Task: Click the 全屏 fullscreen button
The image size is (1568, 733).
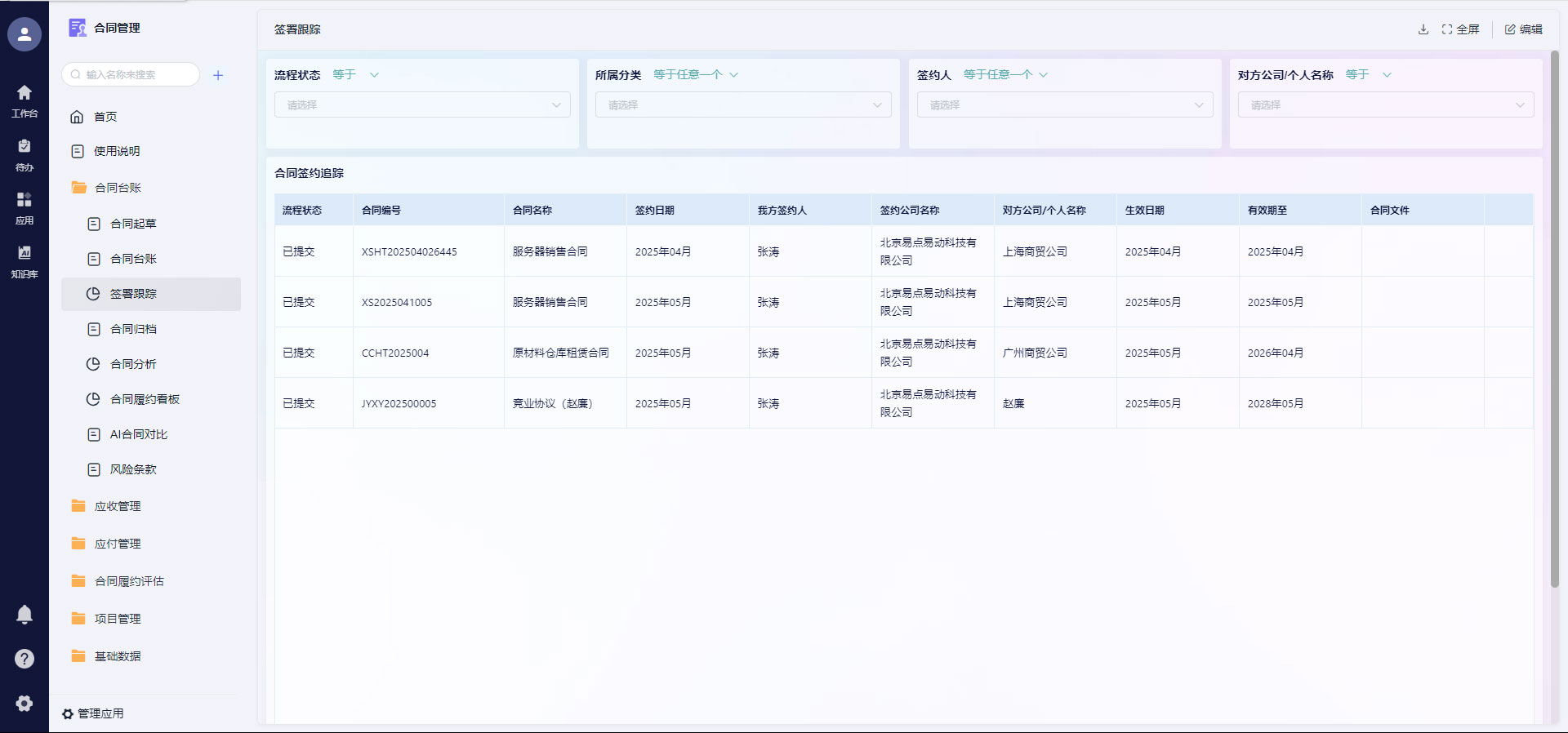Action: click(1460, 29)
